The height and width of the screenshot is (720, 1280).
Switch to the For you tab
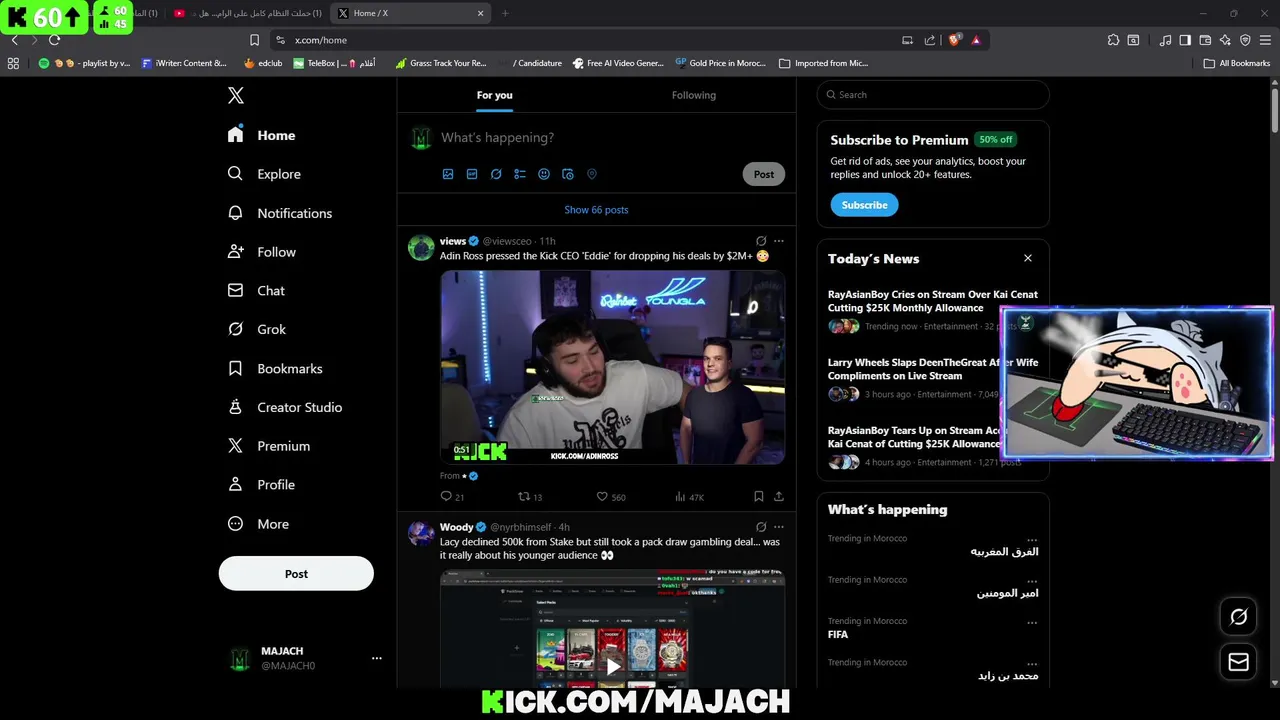[x=494, y=95]
